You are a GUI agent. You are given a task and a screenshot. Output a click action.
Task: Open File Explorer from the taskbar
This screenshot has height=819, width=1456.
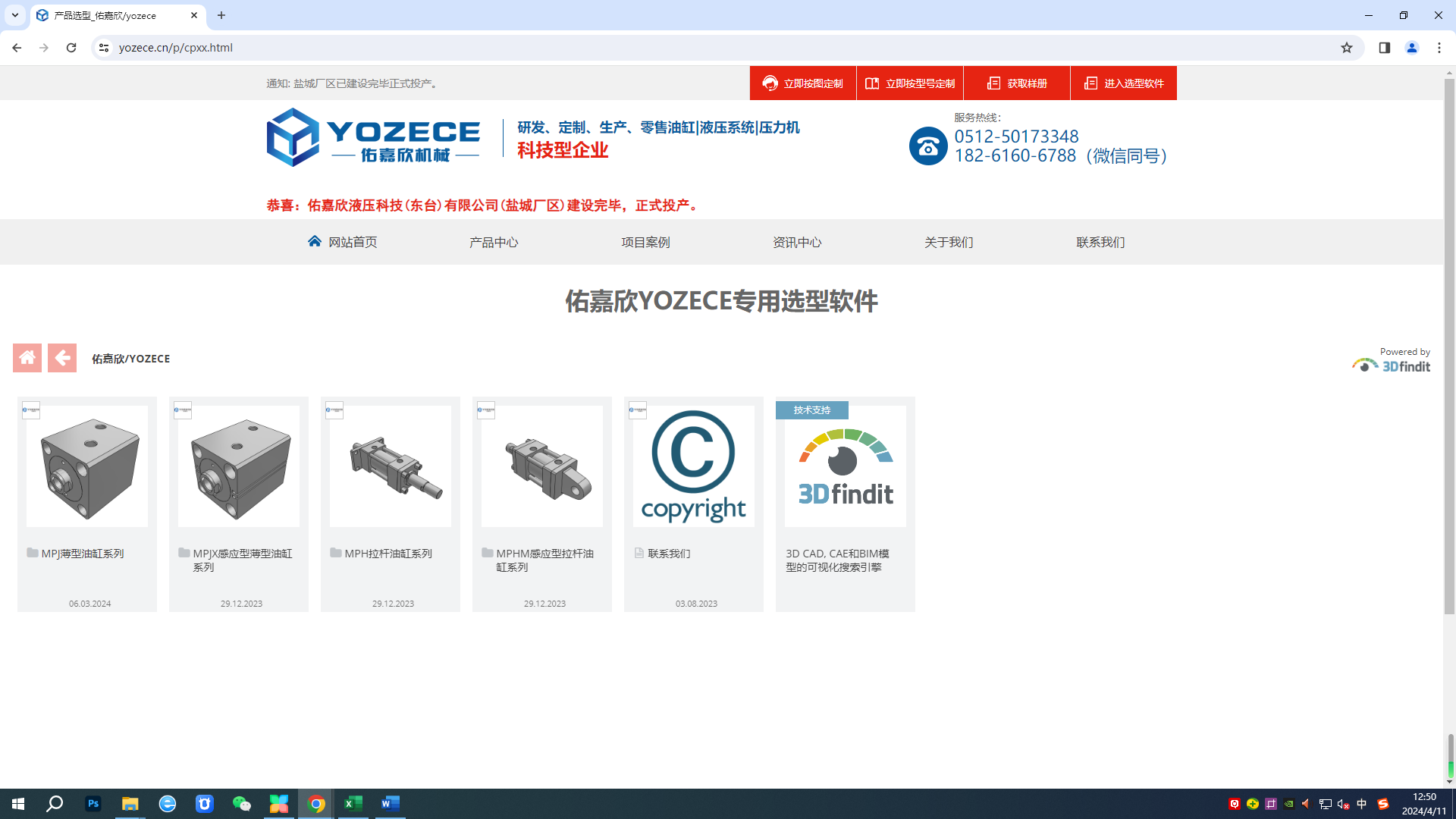[x=130, y=804]
